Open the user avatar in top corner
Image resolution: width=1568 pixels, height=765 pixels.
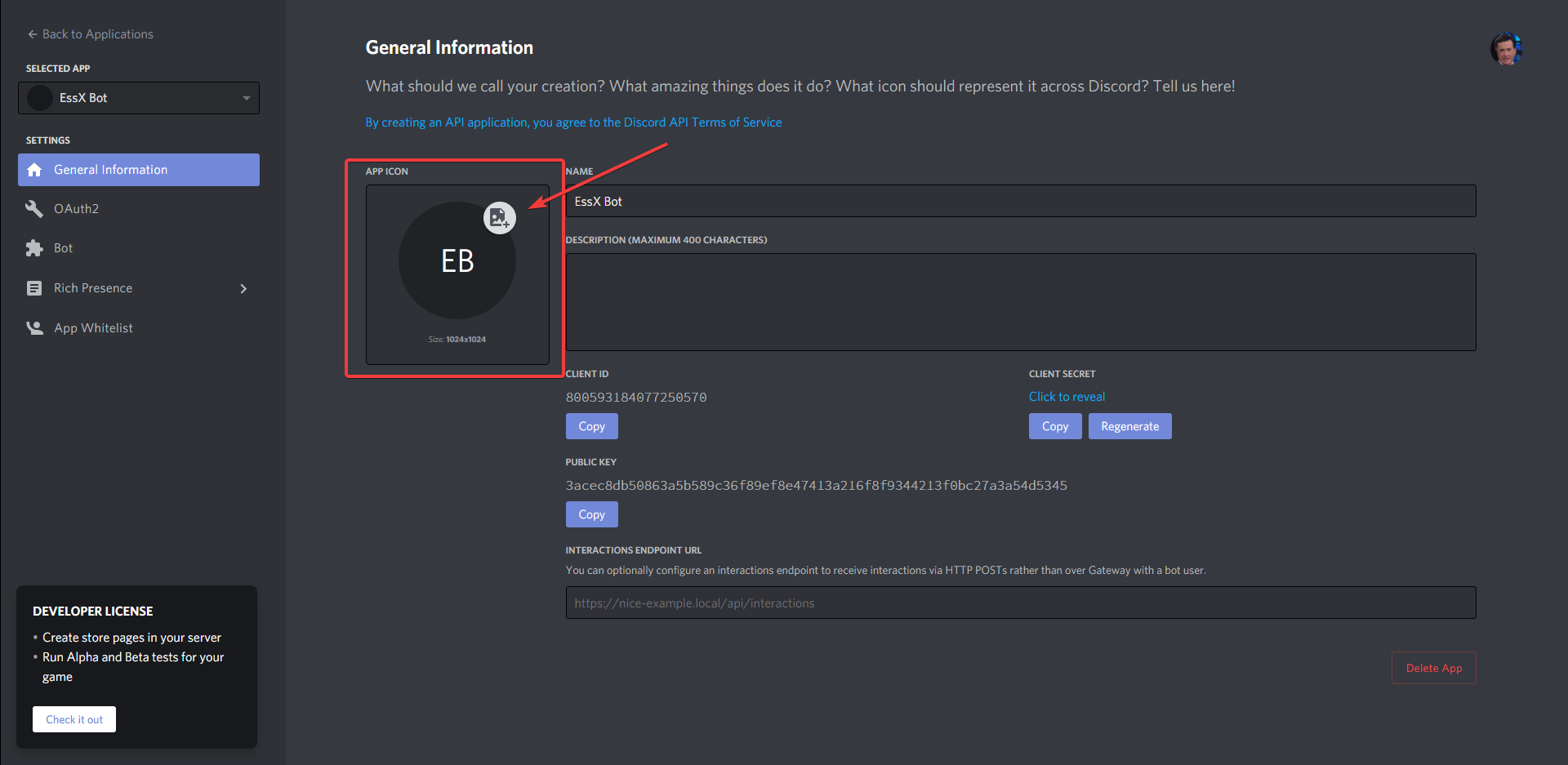tap(1506, 49)
